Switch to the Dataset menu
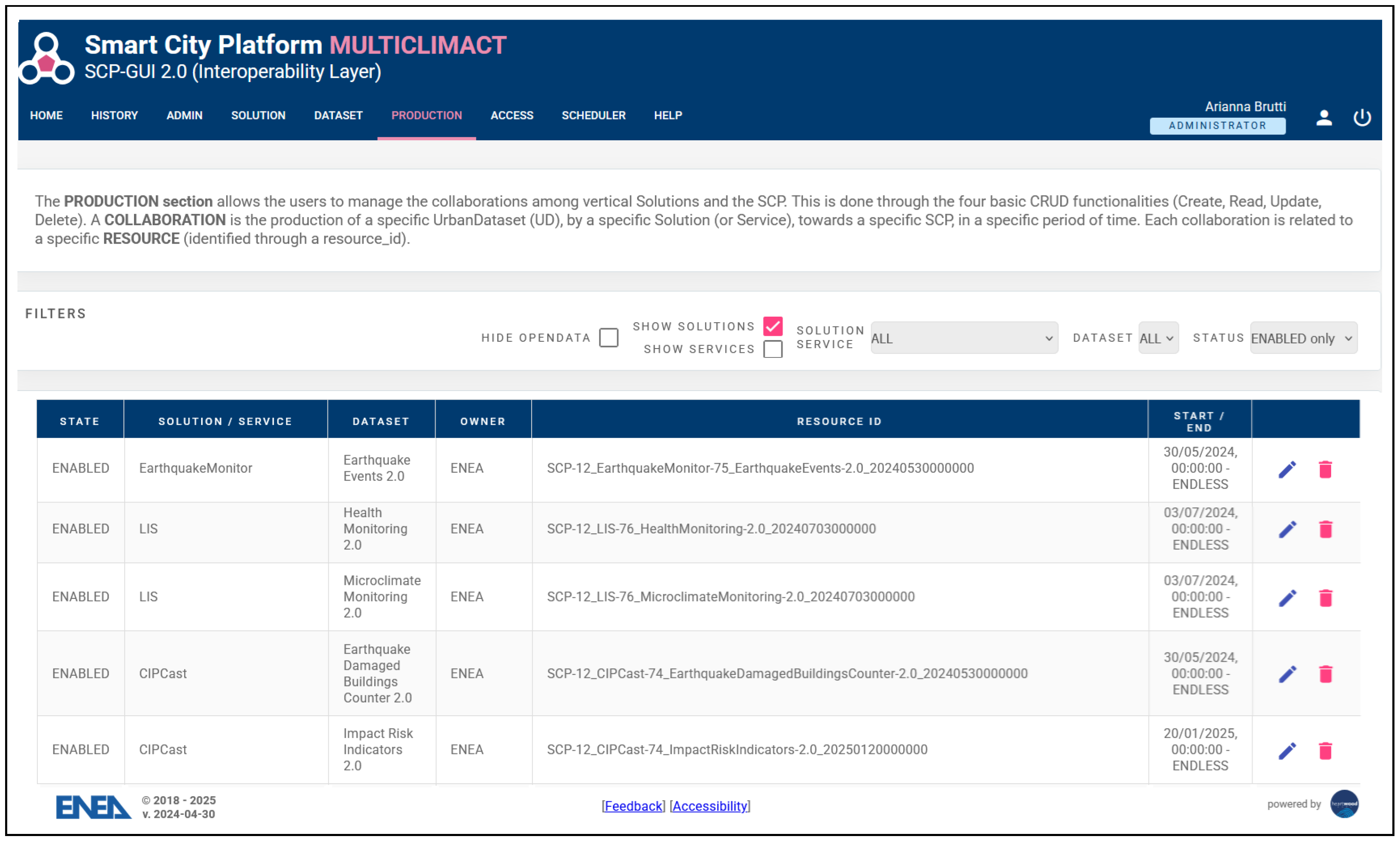Screen dimensions: 1400x842 (338, 115)
